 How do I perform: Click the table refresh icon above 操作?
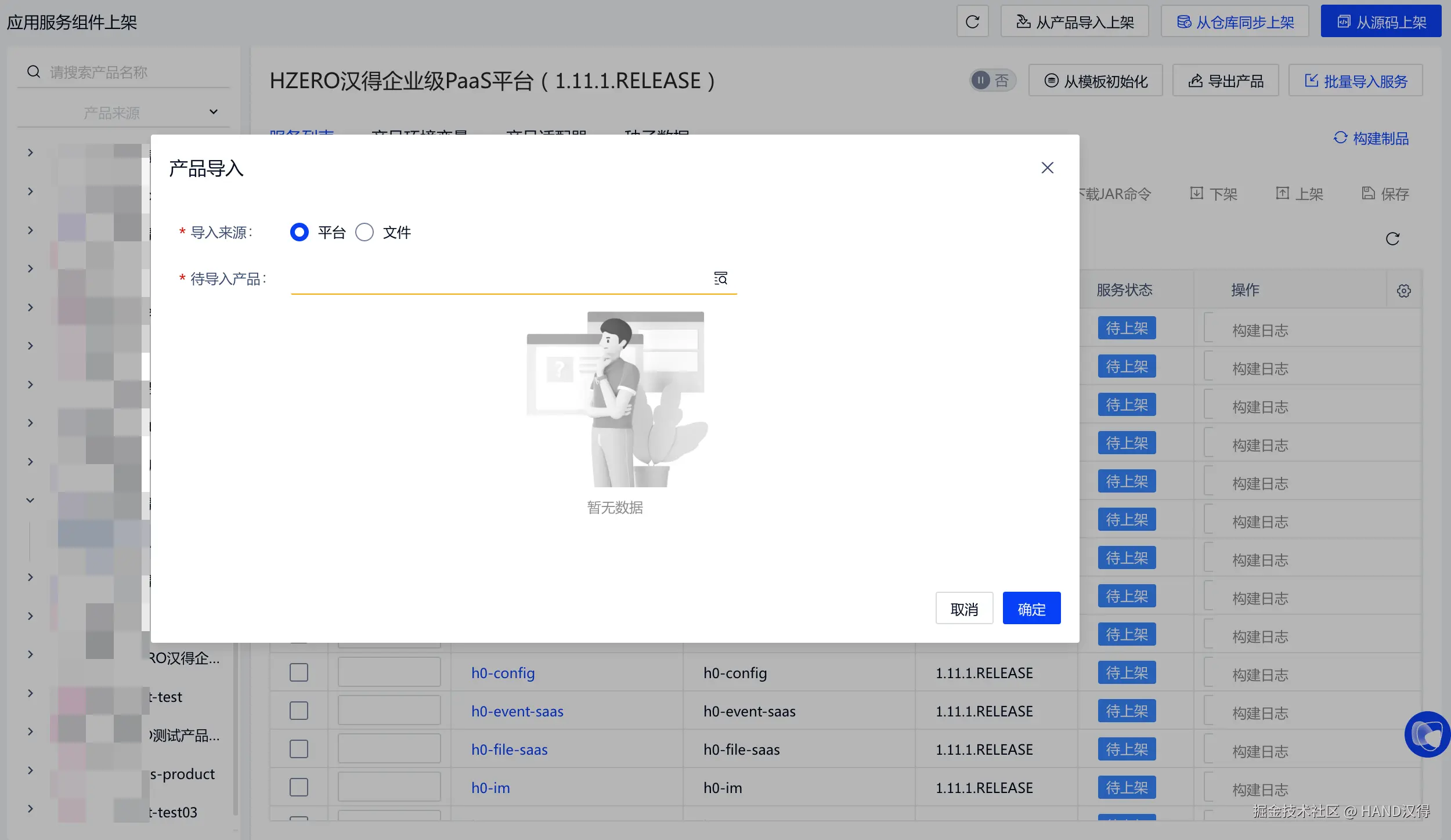click(x=1392, y=239)
